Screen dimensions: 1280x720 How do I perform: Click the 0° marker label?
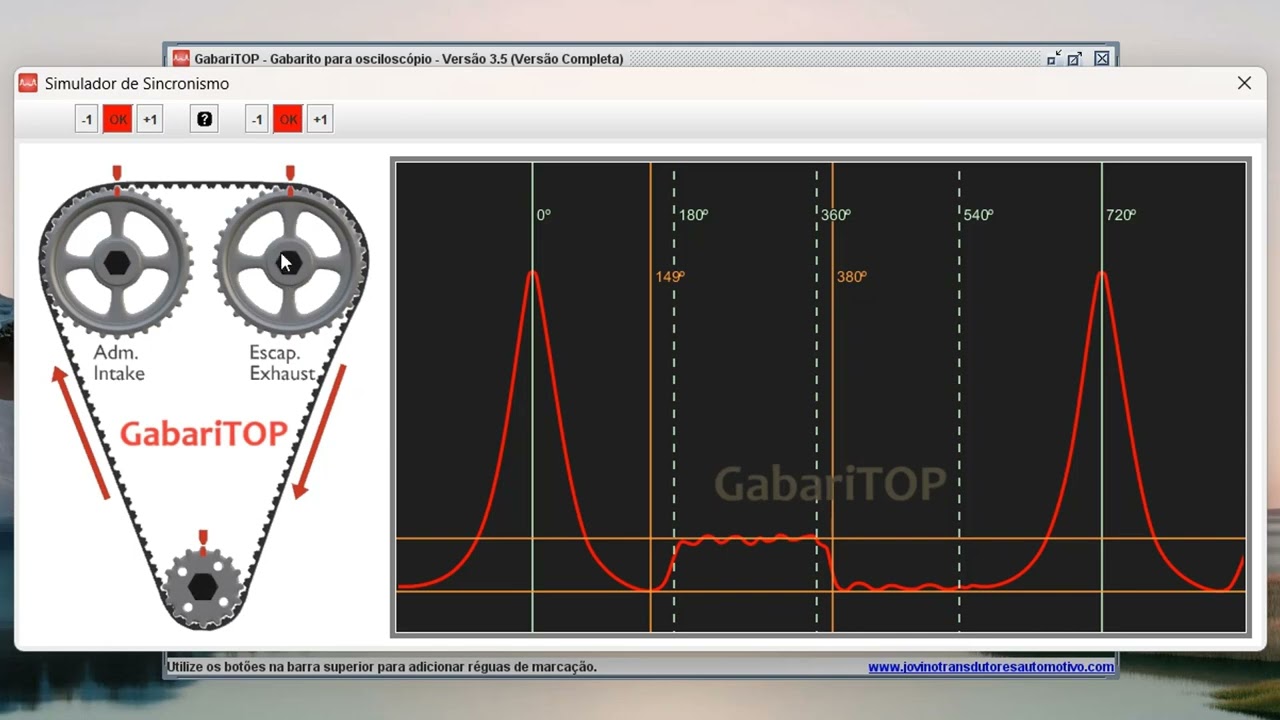tap(543, 215)
